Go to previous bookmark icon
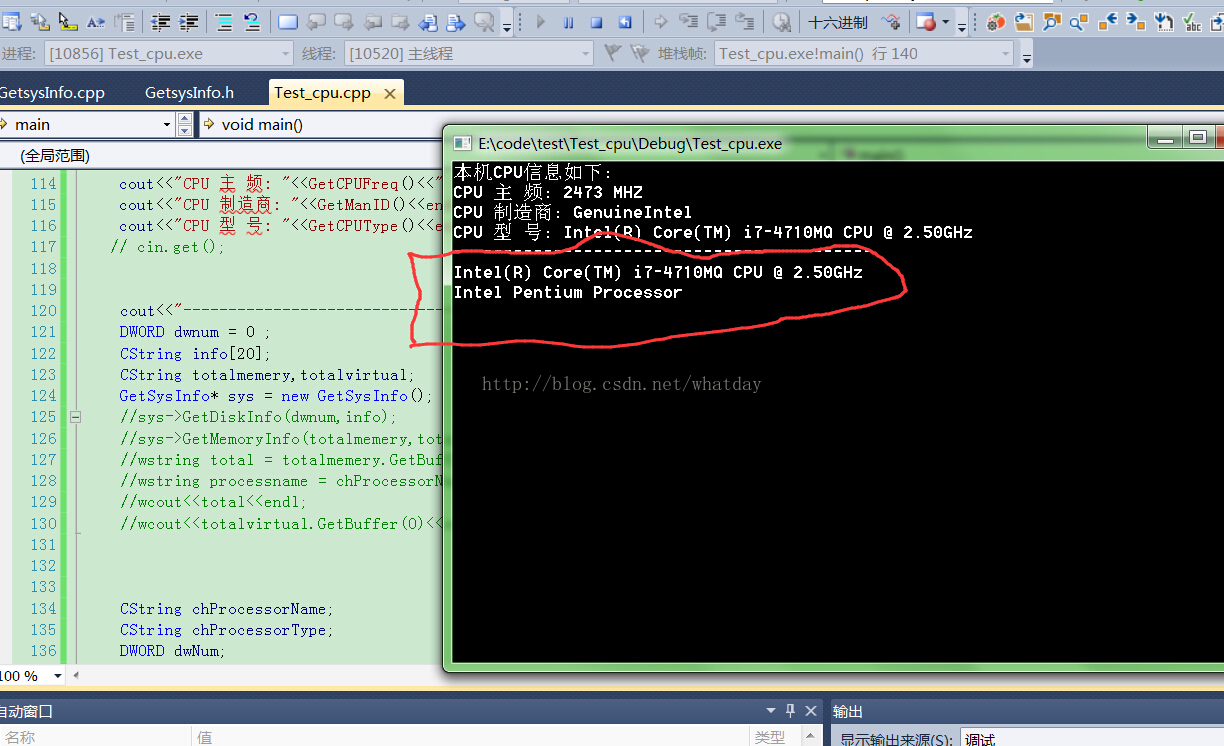The height and width of the screenshot is (746, 1224). (316, 22)
